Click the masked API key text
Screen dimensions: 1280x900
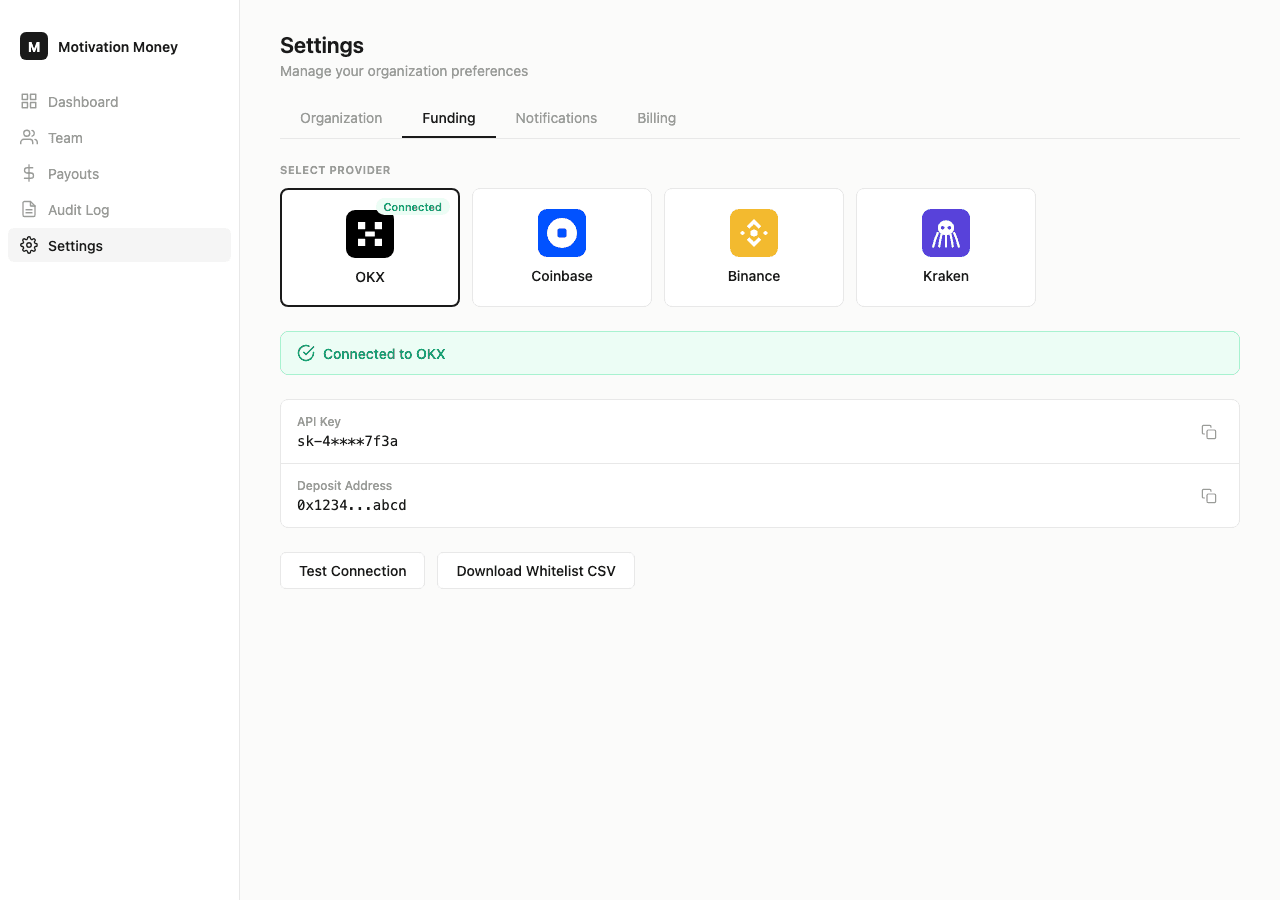click(347, 441)
